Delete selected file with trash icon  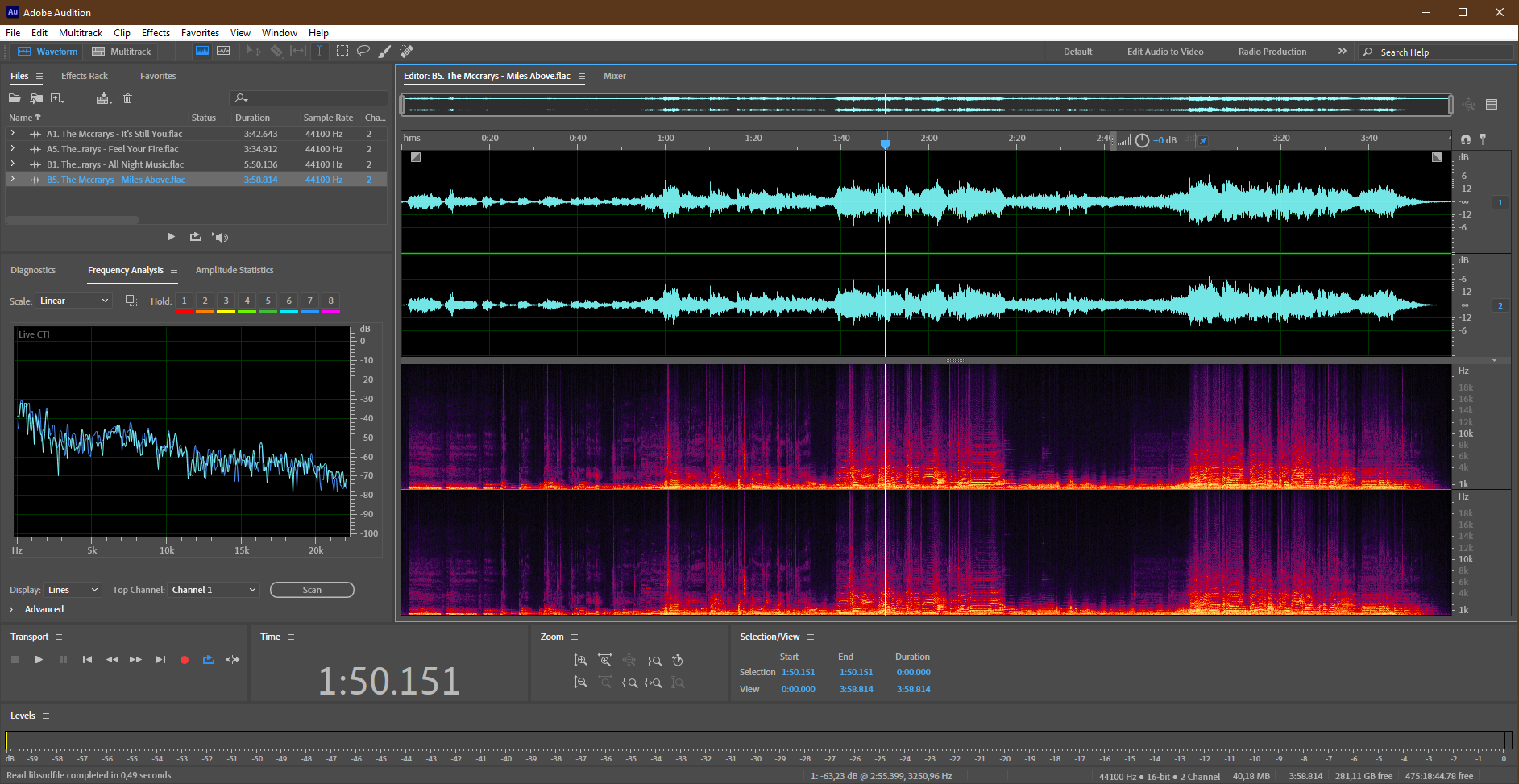coord(127,98)
